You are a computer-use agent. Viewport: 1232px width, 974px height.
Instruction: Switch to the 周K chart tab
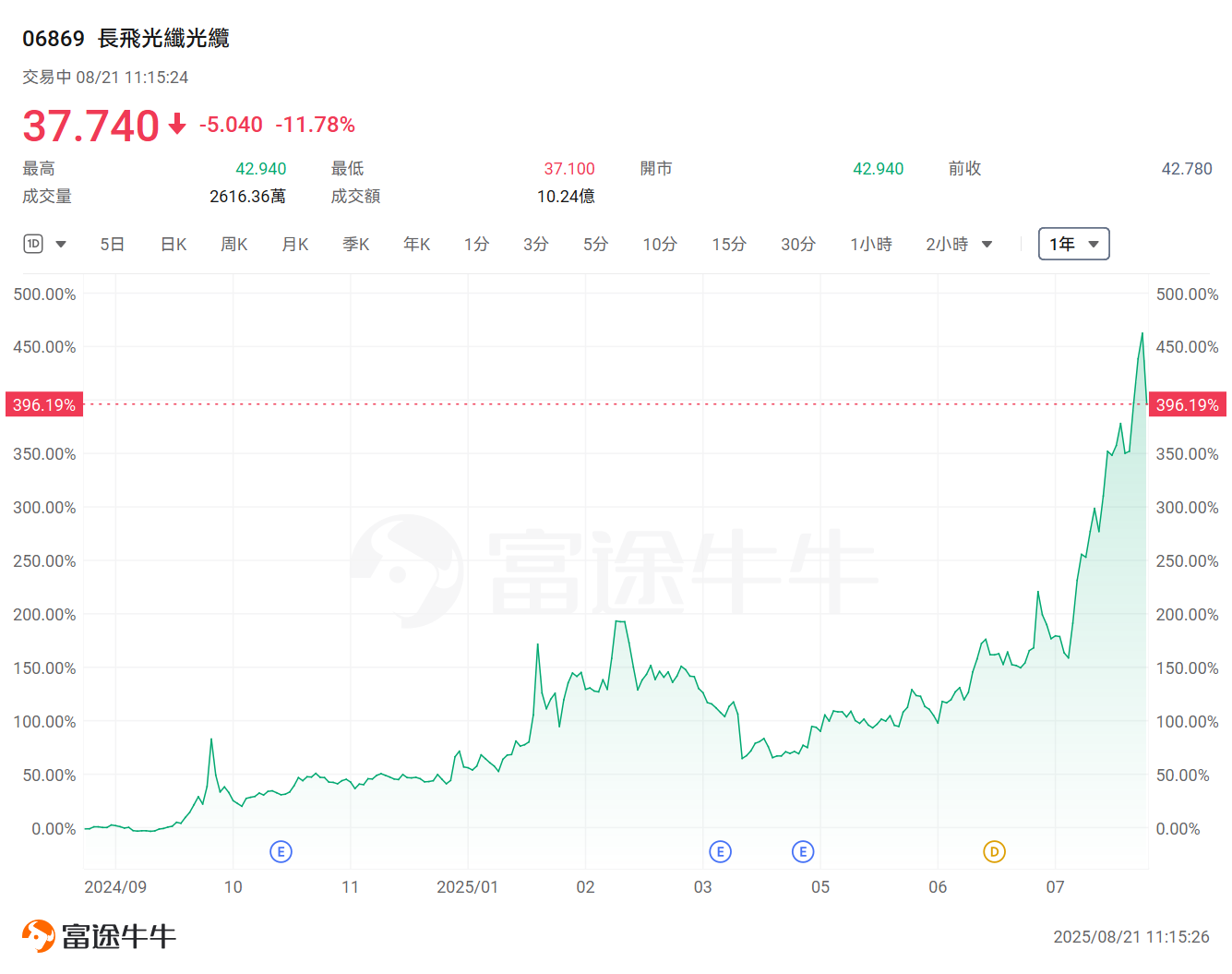click(233, 244)
